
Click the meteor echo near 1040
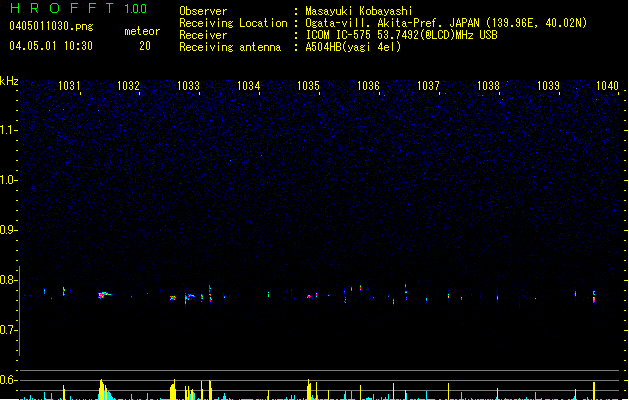tap(594, 297)
